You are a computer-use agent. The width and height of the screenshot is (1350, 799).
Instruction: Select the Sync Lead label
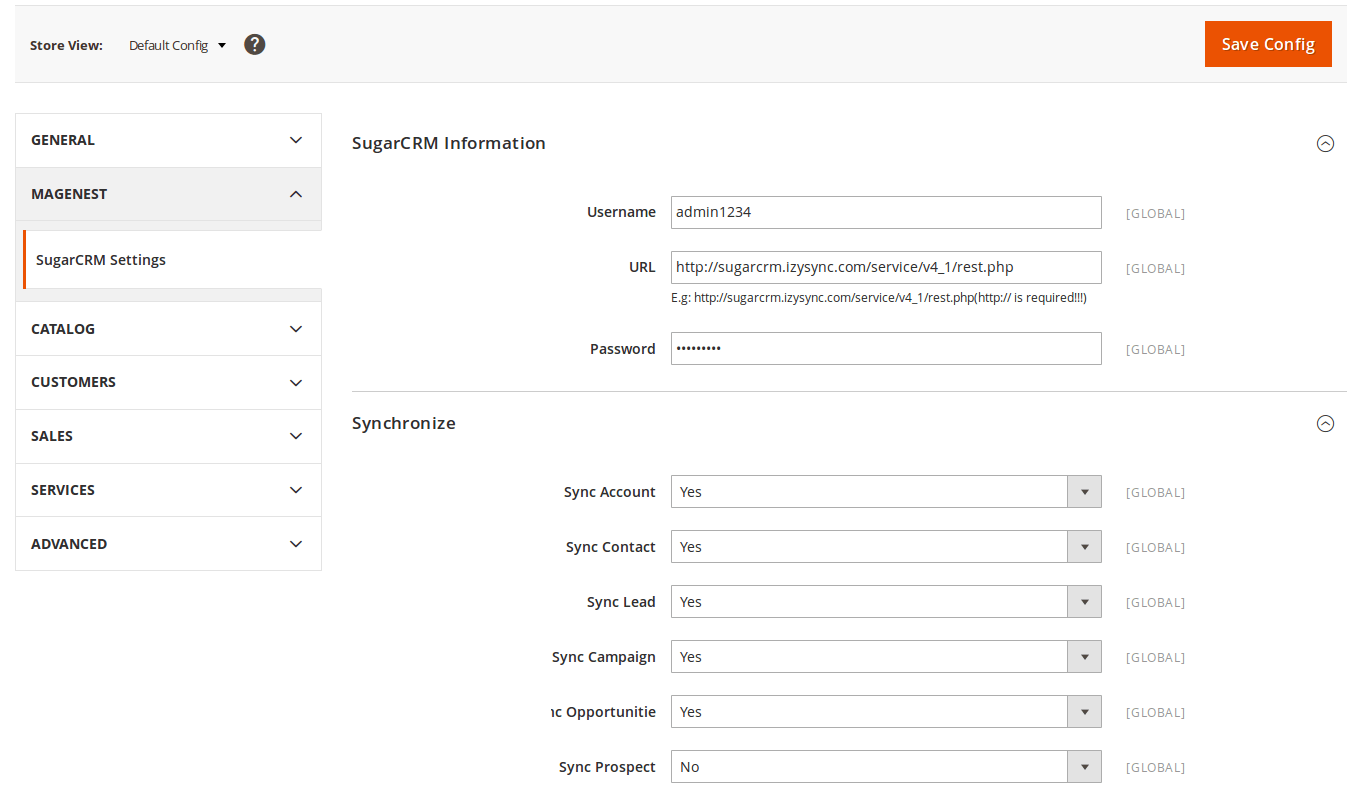click(x=621, y=602)
